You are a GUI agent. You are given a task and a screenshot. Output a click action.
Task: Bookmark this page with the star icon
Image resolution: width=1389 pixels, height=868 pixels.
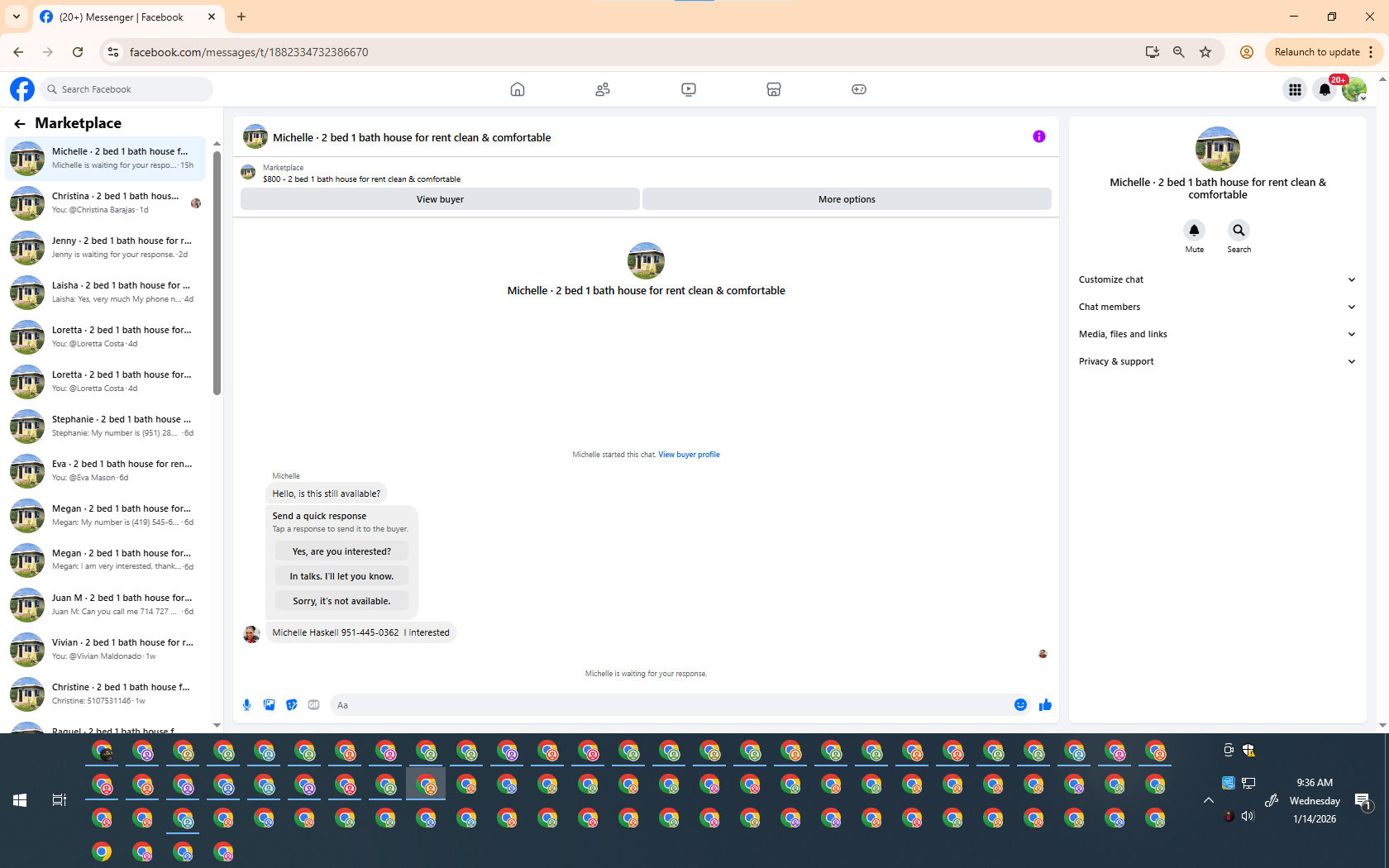point(1205,52)
